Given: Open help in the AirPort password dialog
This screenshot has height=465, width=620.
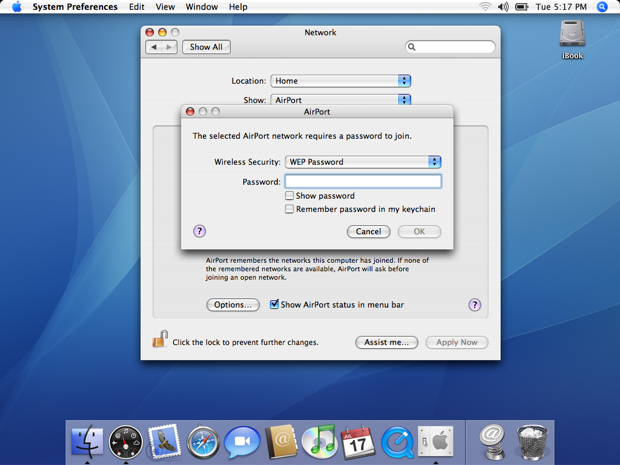Looking at the screenshot, I should pos(199,231).
